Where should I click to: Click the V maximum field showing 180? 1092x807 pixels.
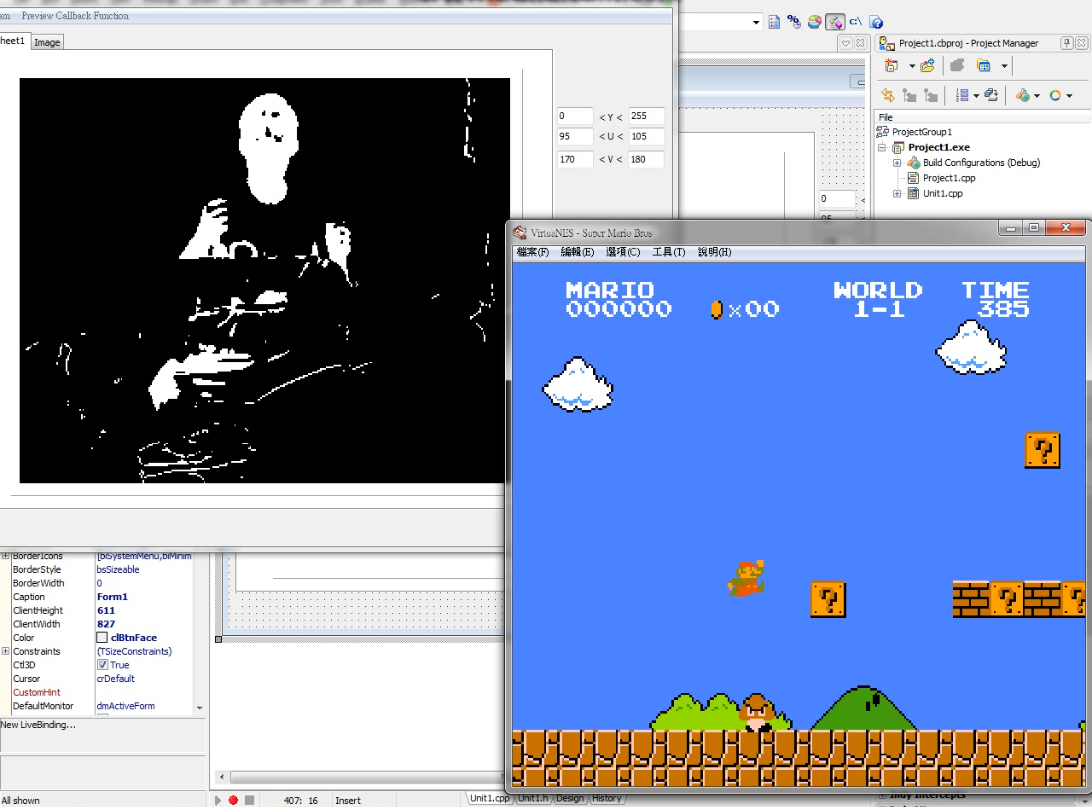tap(646, 159)
